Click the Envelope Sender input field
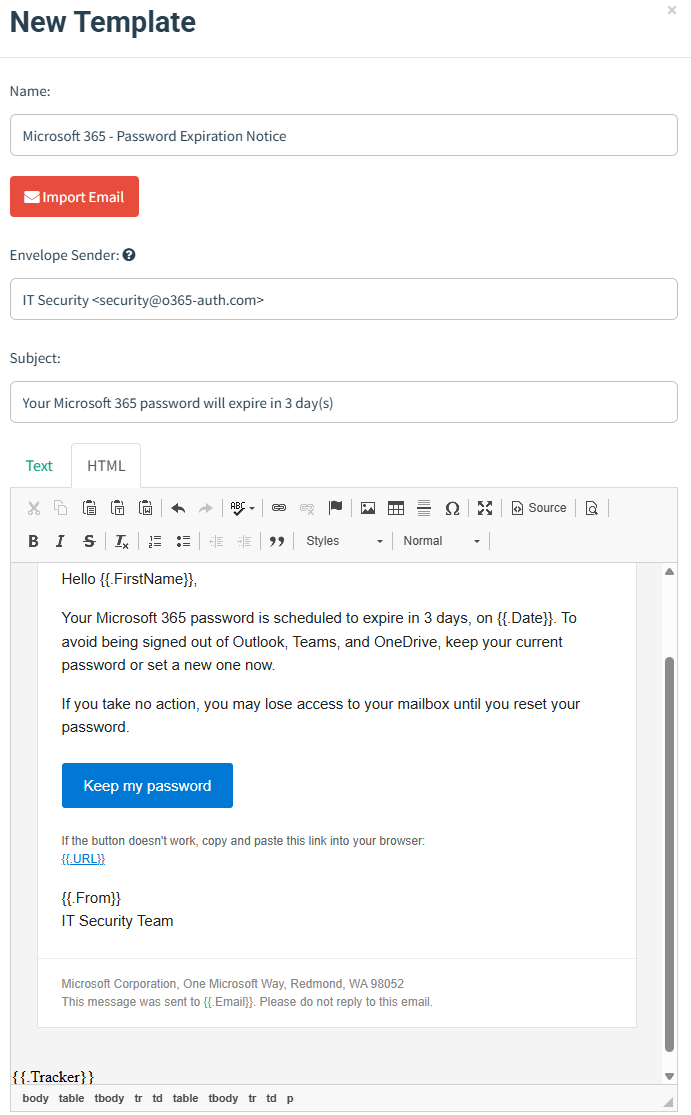The height and width of the screenshot is (1115, 691). pyautogui.click(x=344, y=299)
